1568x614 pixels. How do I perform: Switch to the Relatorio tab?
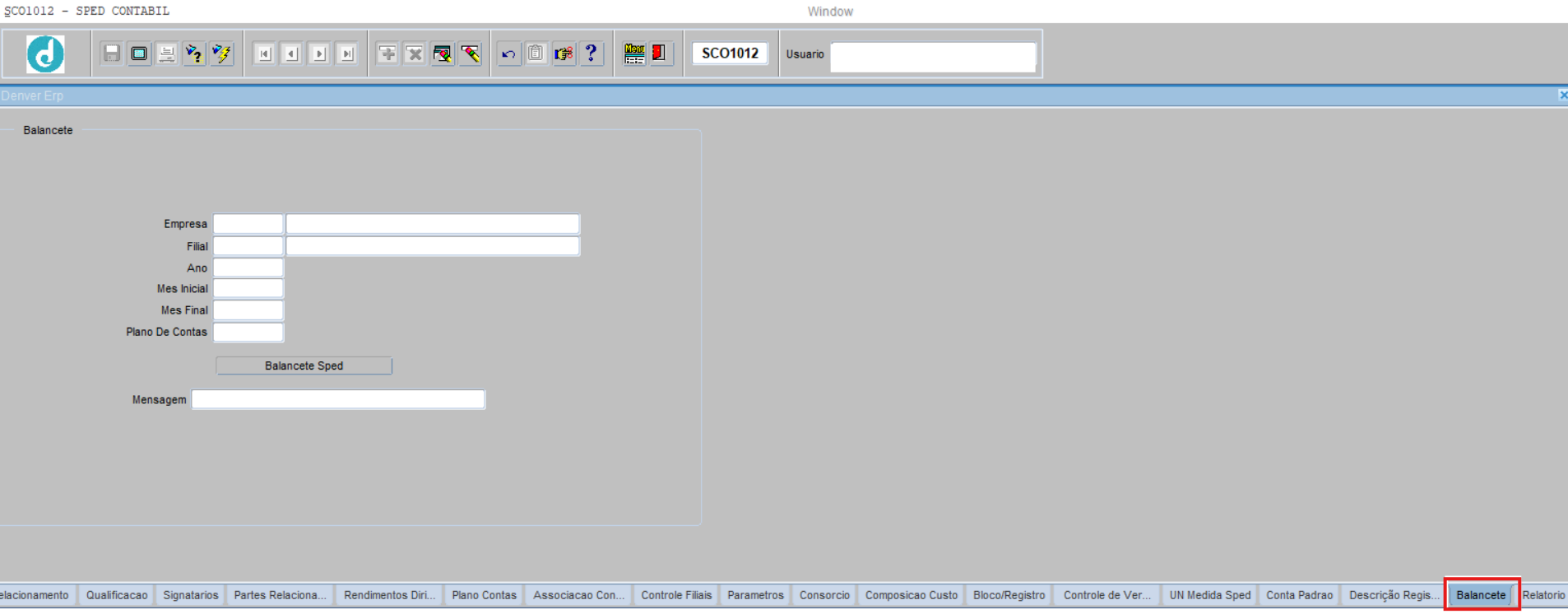tap(1543, 595)
